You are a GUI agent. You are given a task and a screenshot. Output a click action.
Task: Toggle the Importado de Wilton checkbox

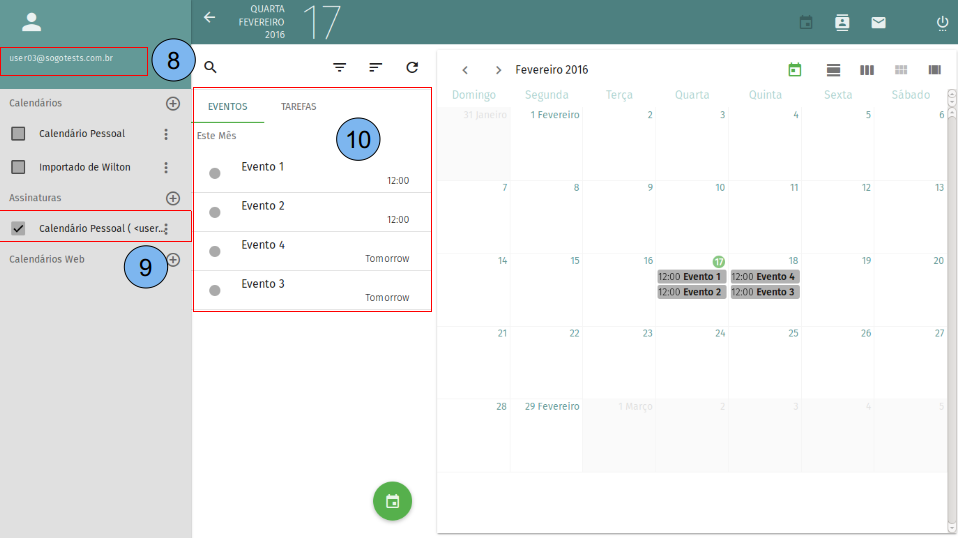(18, 167)
